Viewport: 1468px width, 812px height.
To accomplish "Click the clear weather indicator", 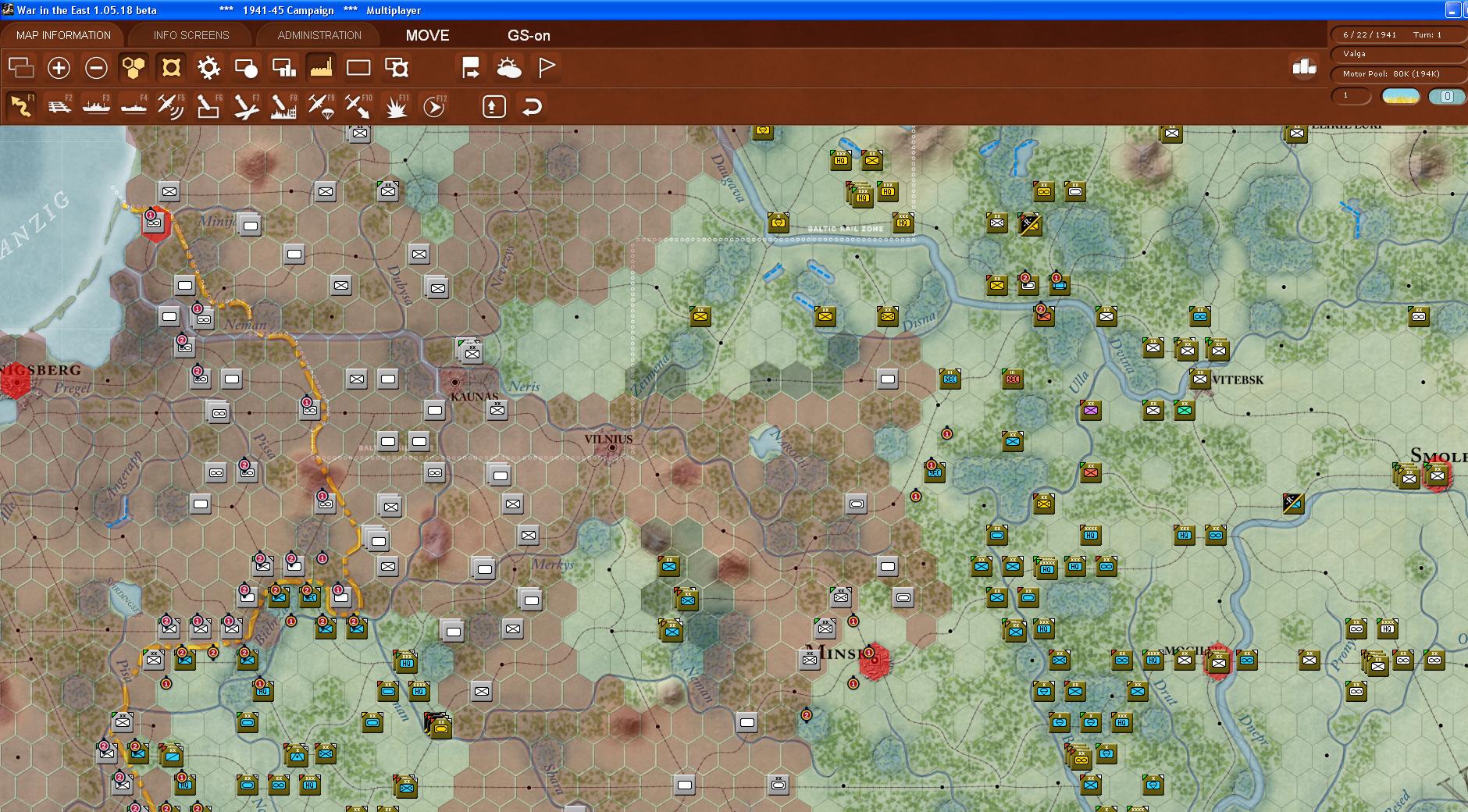I will point(1400,96).
